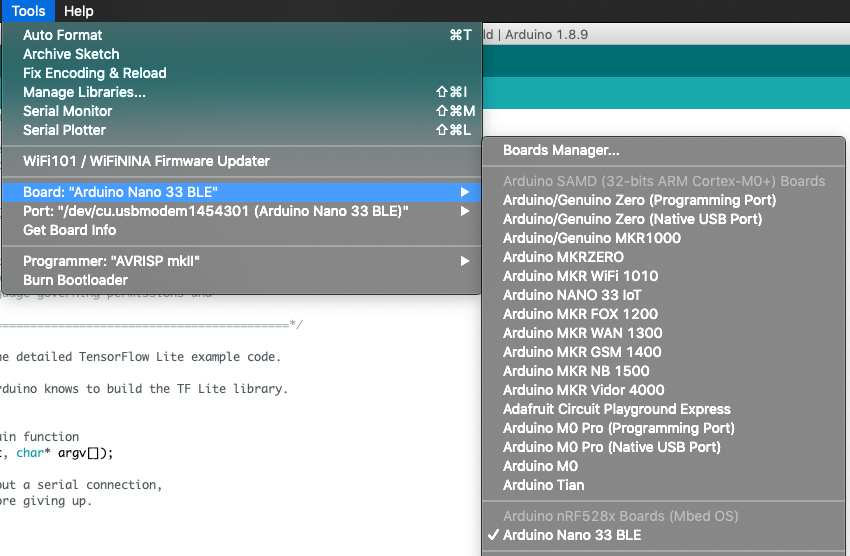
Task: Choose Arduino/Genuino Zero (Native USB Port)
Action: tap(626, 219)
